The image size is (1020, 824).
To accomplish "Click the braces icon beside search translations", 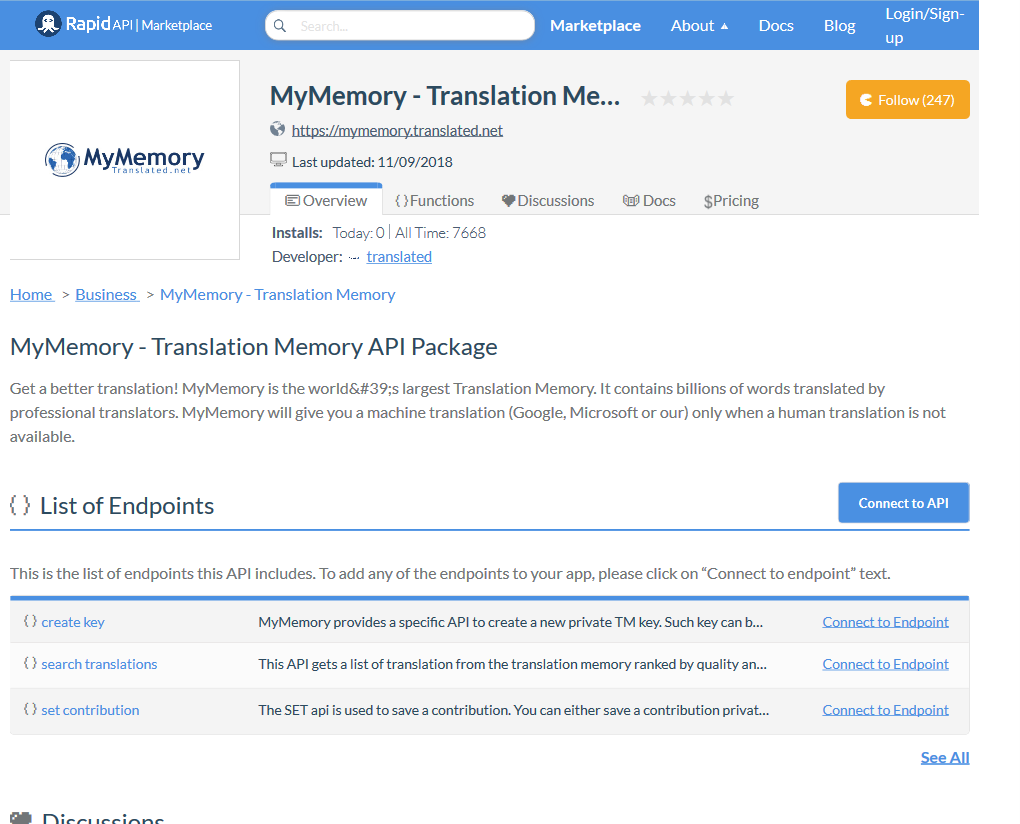I will pos(30,664).
